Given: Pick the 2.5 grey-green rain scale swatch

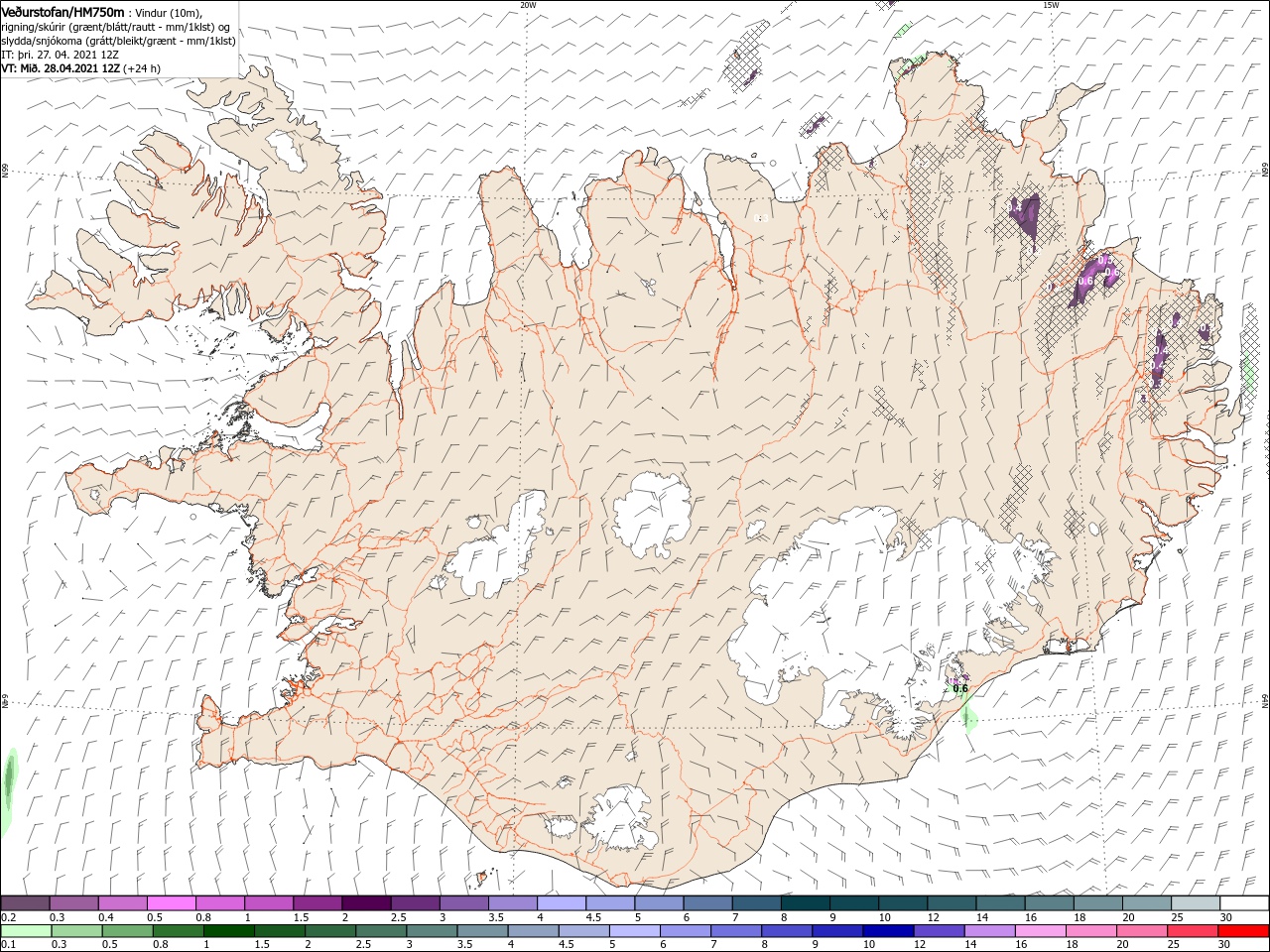Looking at the screenshot, I should click(382, 931).
